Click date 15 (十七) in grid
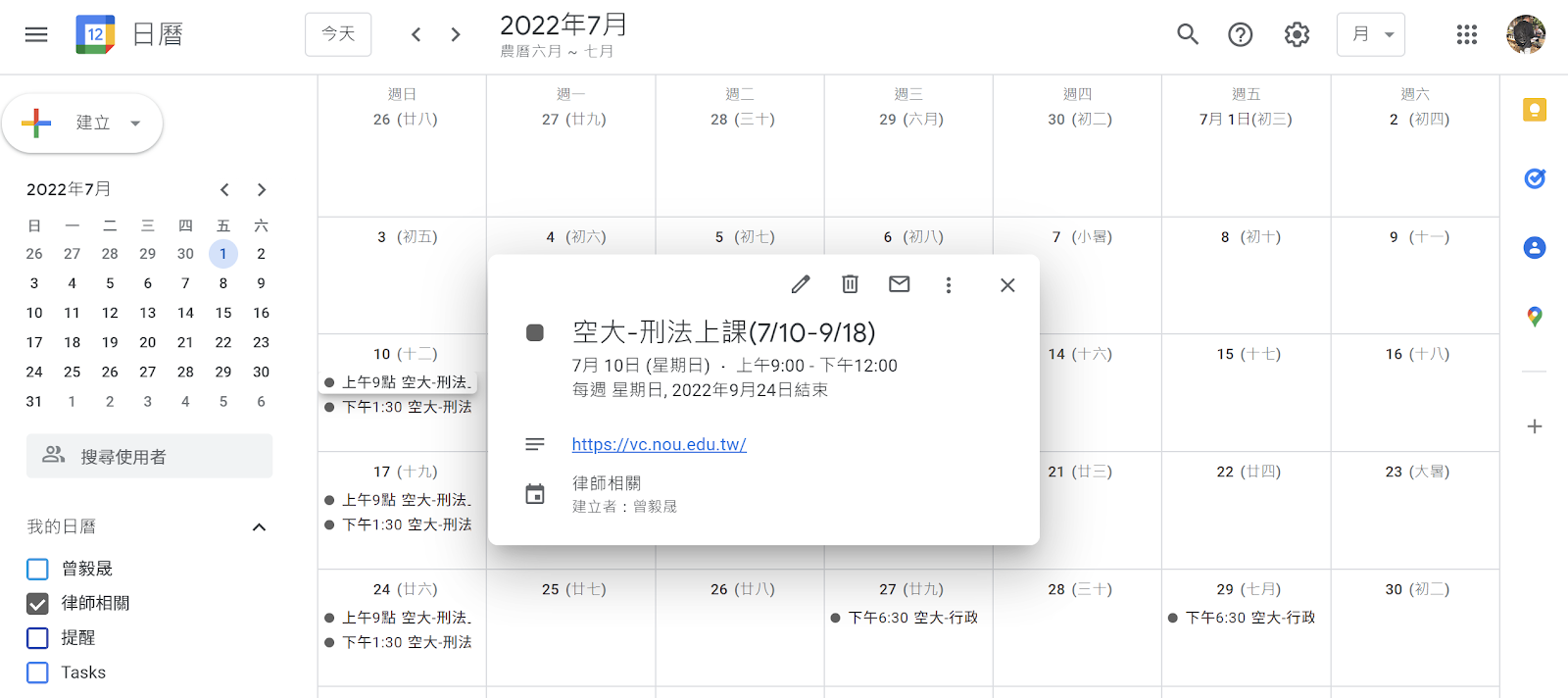The width and height of the screenshot is (1568, 698). (1249, 354)
